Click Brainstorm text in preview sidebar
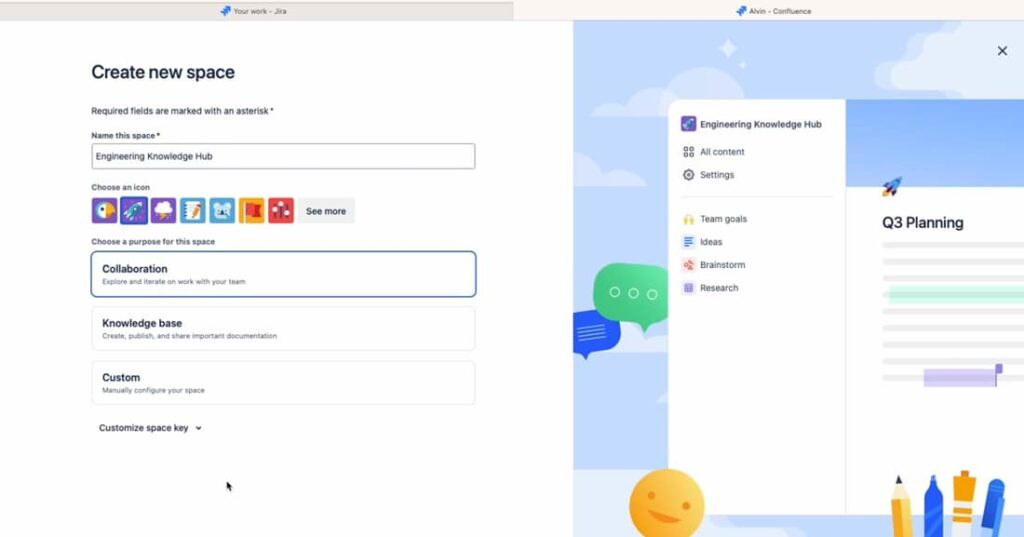 [722, 265]
